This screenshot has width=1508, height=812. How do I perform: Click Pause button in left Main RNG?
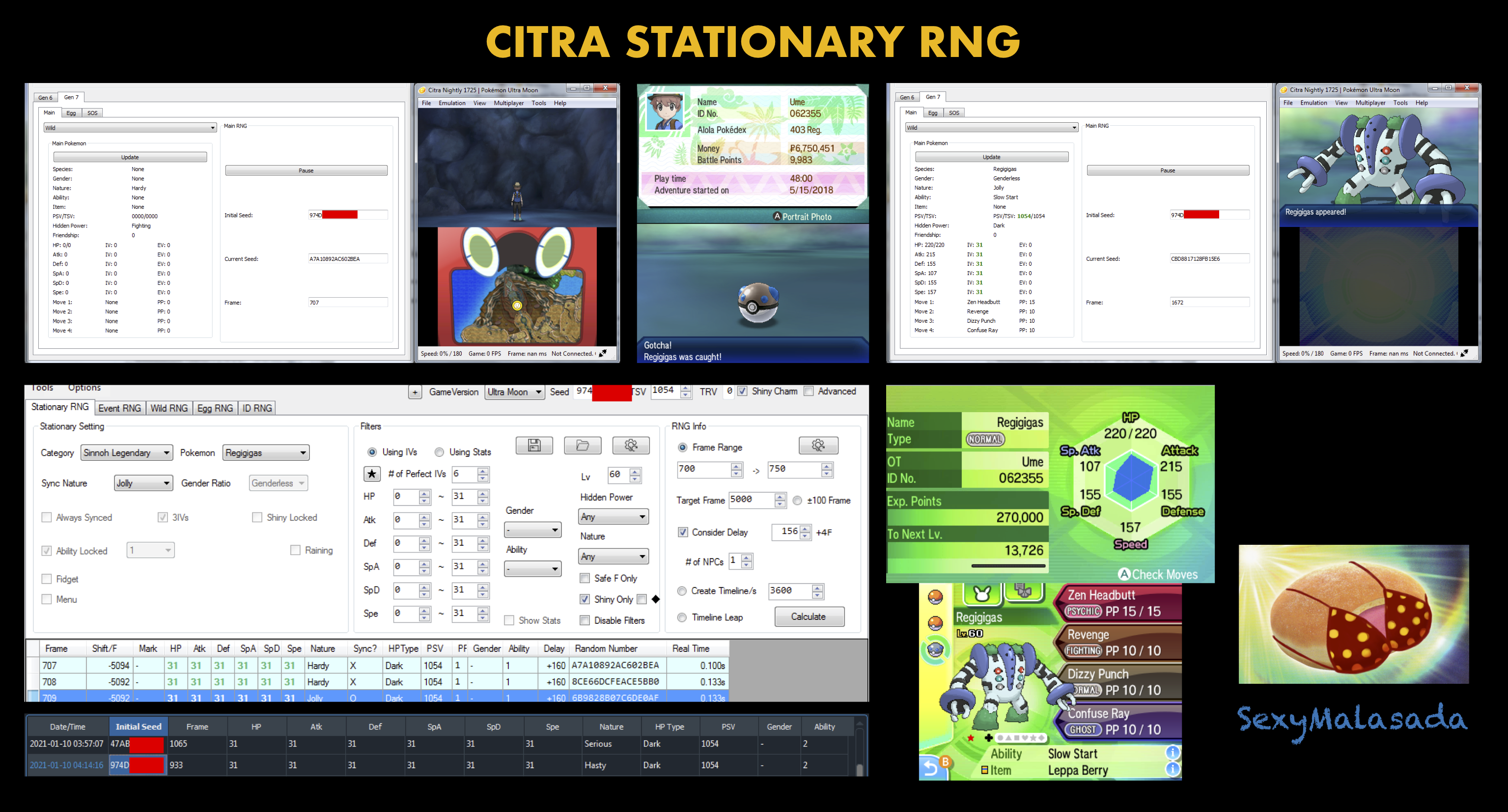point(306,170)
